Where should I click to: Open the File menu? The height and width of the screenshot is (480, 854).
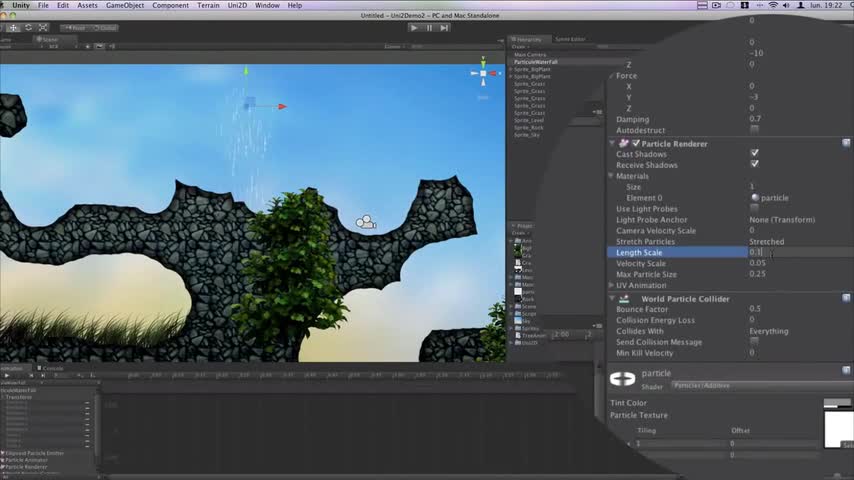coord(43,5)
